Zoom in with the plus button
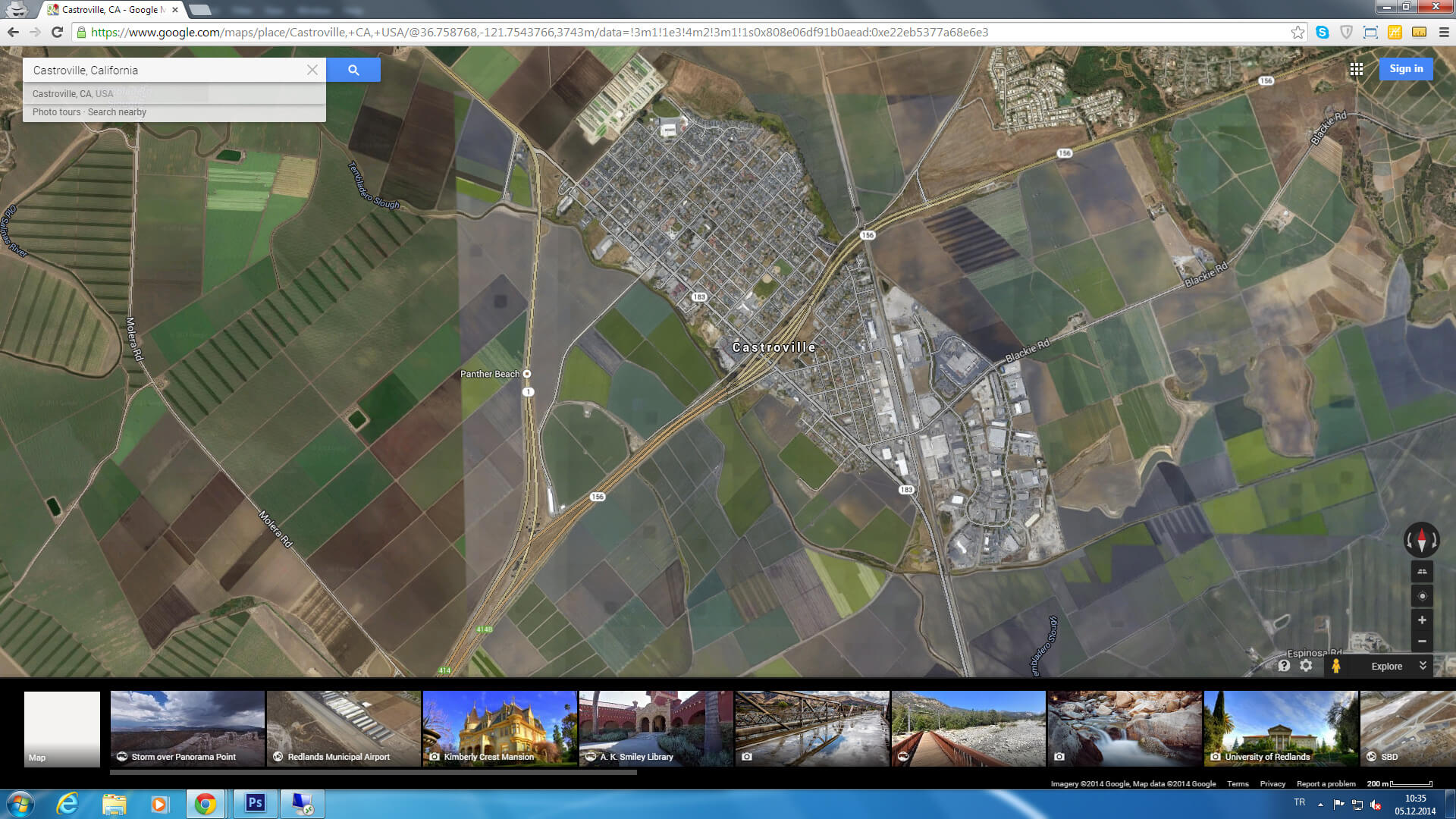1456x819 pixels. click(x=1422, y=620)
